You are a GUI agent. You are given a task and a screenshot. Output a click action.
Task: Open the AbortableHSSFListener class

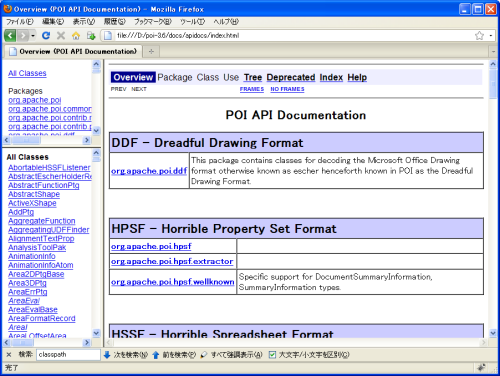tap(49, 168)
